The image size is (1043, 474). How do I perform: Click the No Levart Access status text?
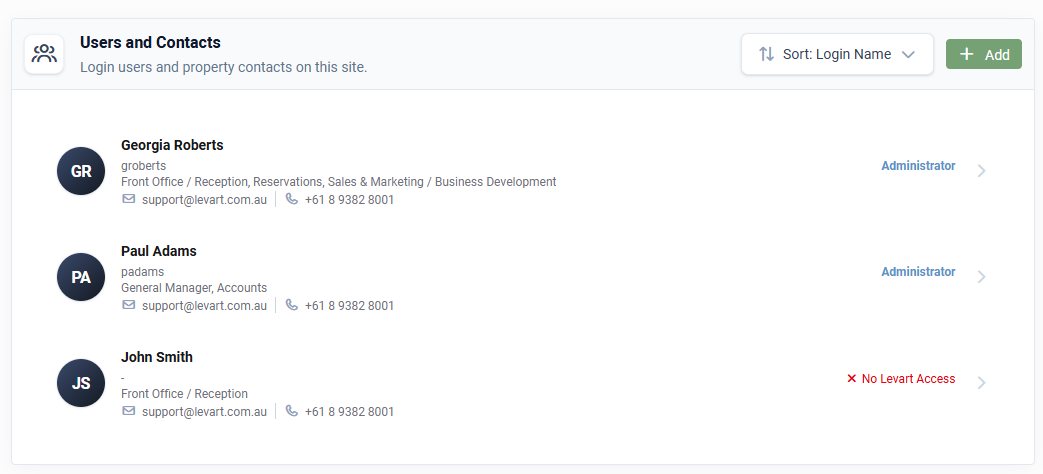pyautogui.click(x=908, y=379)
